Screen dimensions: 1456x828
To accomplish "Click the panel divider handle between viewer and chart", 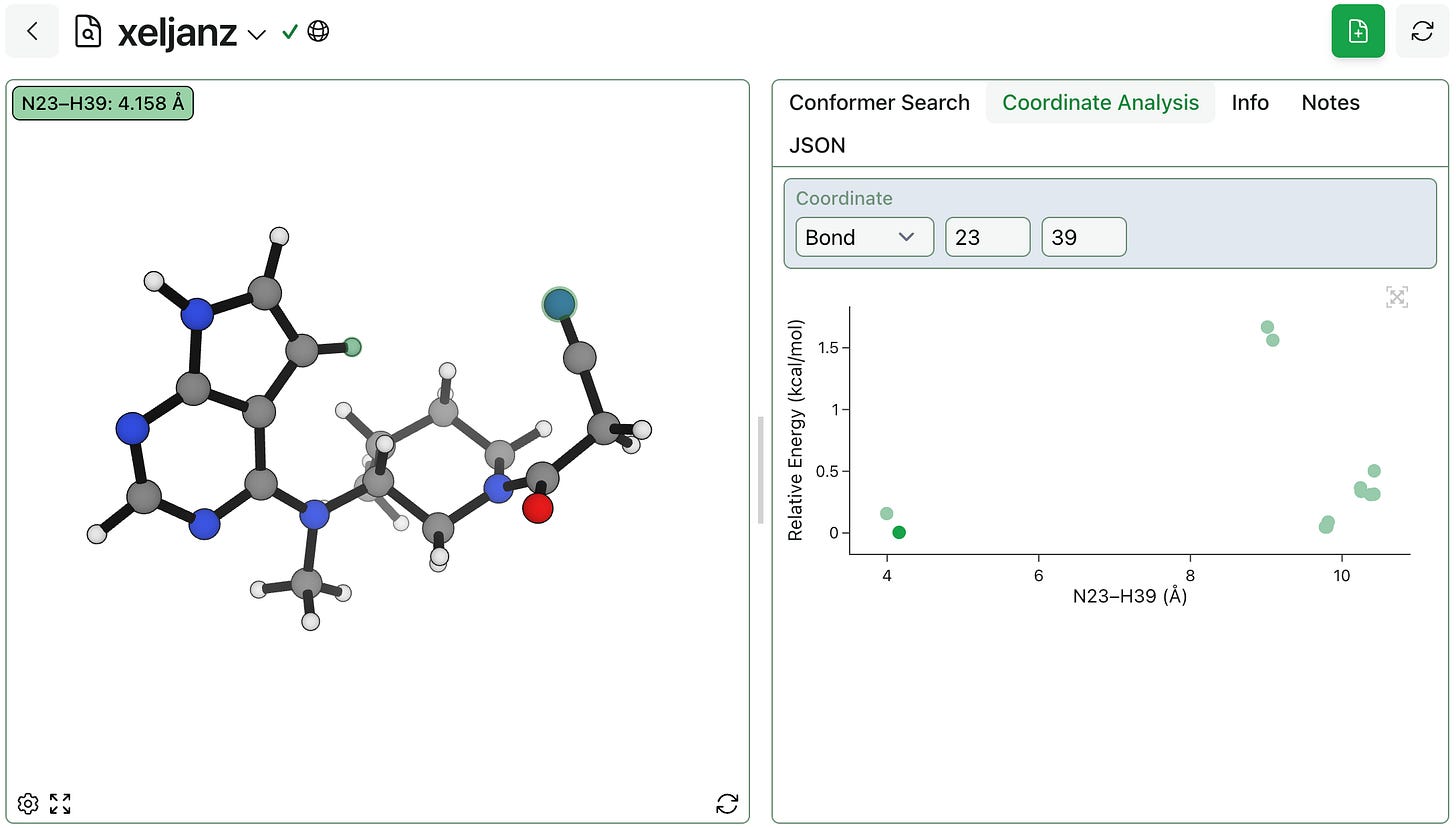I will pos(761,470).
